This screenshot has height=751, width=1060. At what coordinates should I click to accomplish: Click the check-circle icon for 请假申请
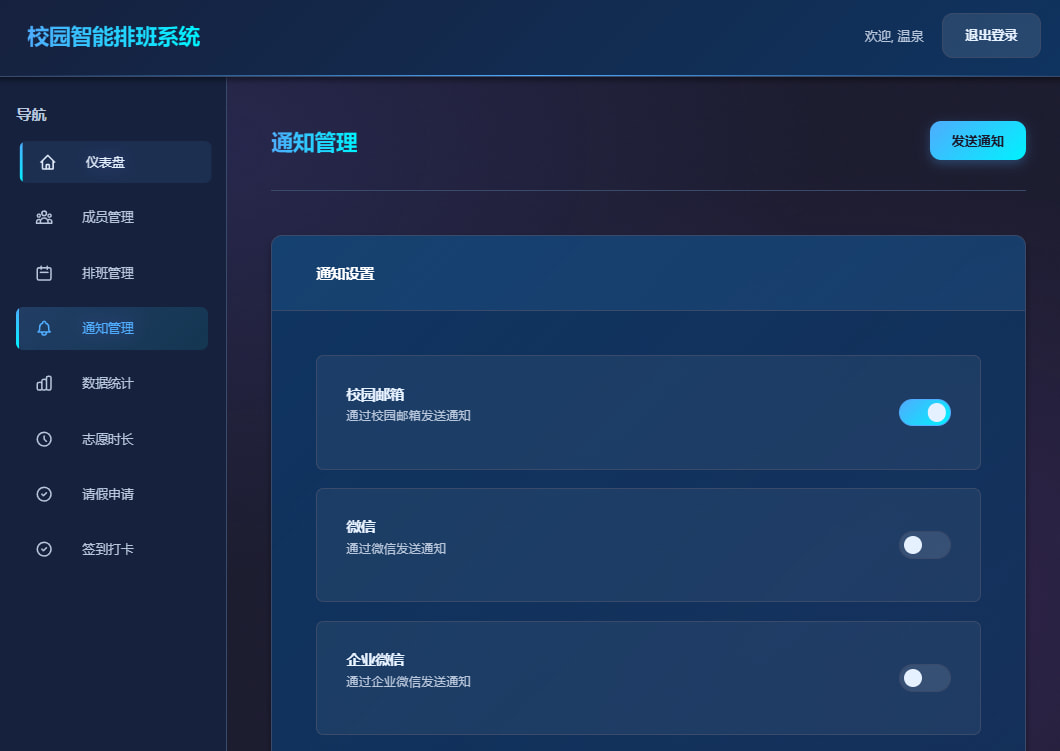(x=44, y=494)
